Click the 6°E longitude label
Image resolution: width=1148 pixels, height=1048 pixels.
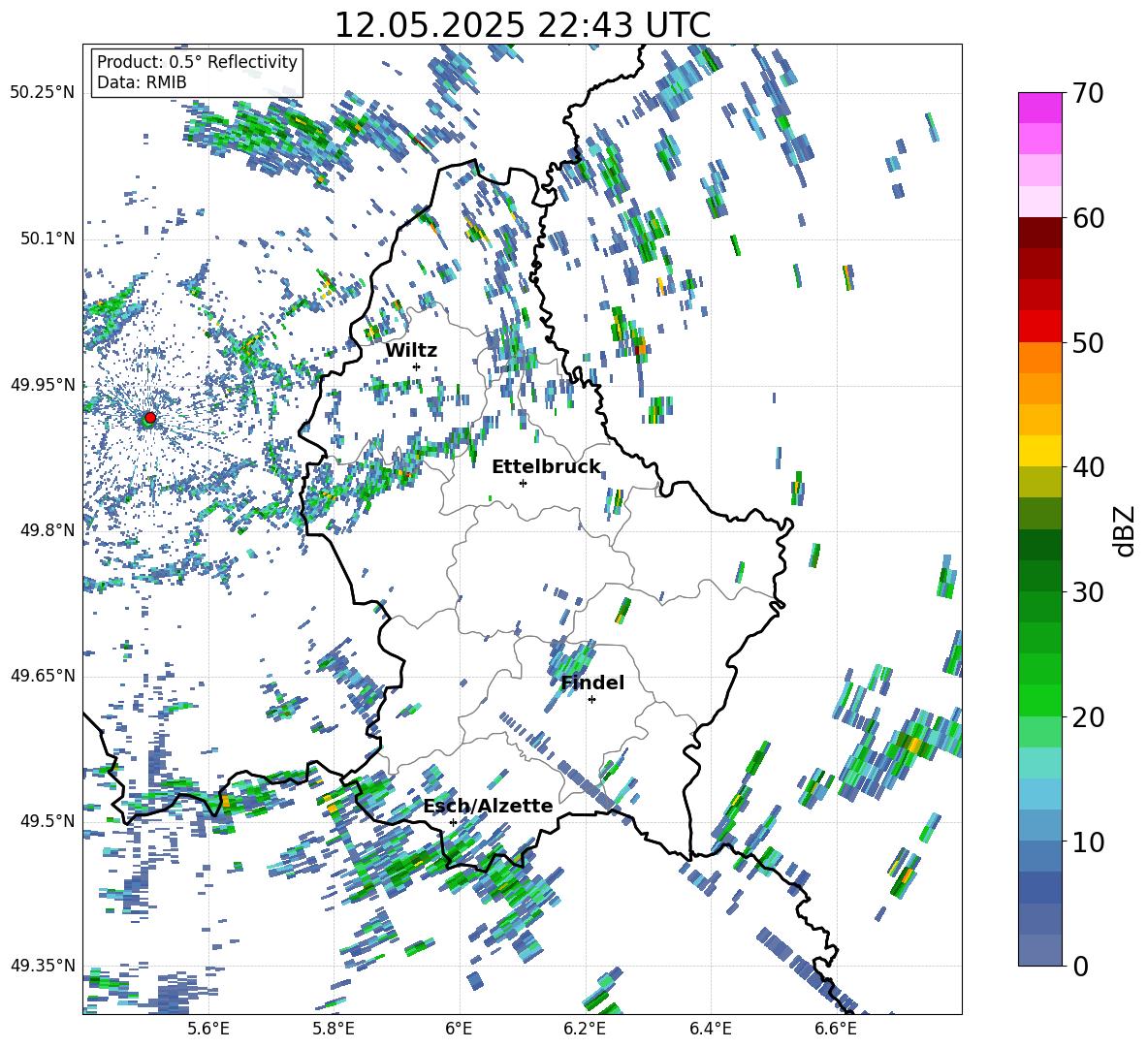pos(459,1029)
